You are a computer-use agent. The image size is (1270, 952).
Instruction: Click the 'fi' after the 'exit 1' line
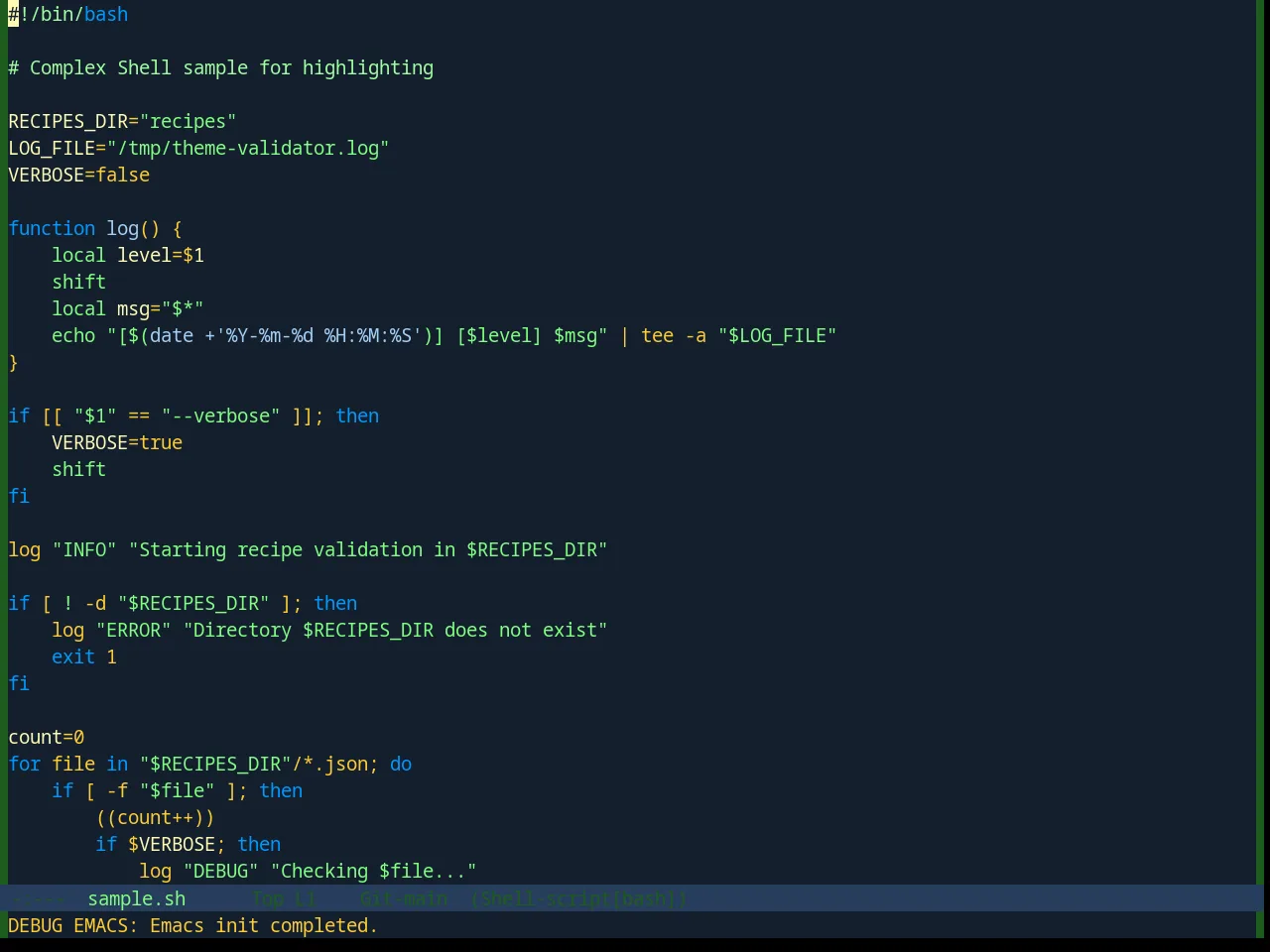[19, 683]
